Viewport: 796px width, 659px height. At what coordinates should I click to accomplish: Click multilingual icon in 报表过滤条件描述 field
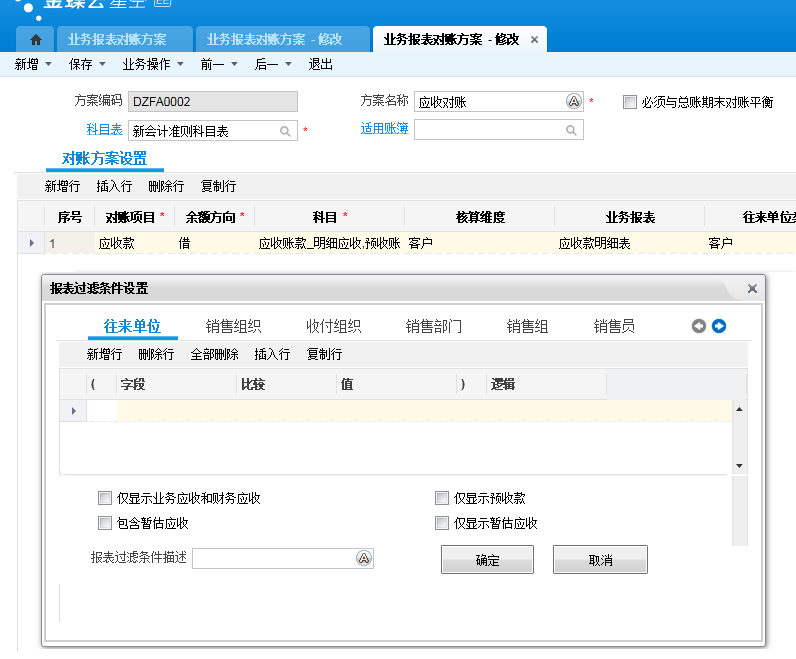coord(364,559)
